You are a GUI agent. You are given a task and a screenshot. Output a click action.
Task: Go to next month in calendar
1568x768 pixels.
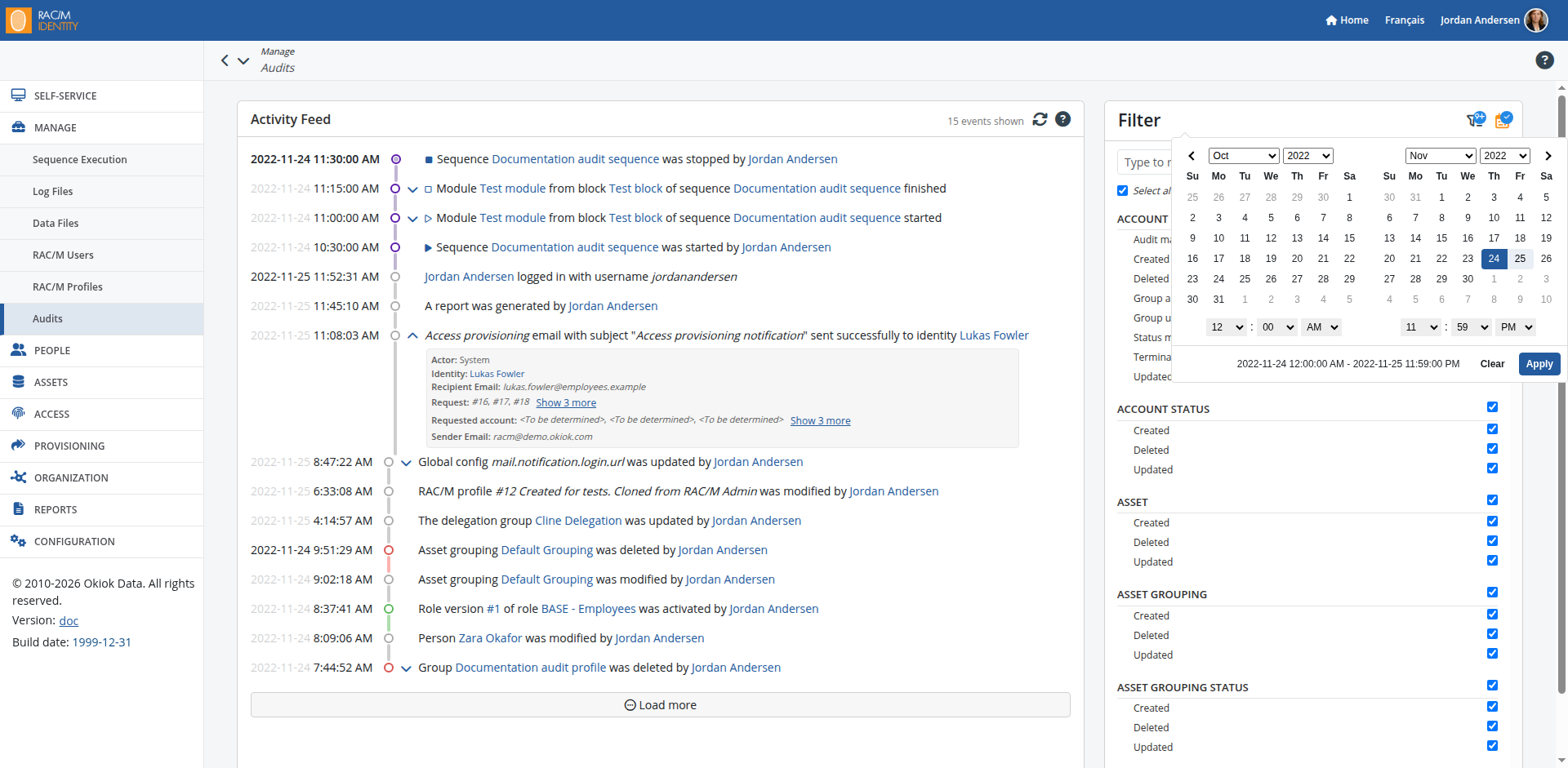coord(1548,156)
